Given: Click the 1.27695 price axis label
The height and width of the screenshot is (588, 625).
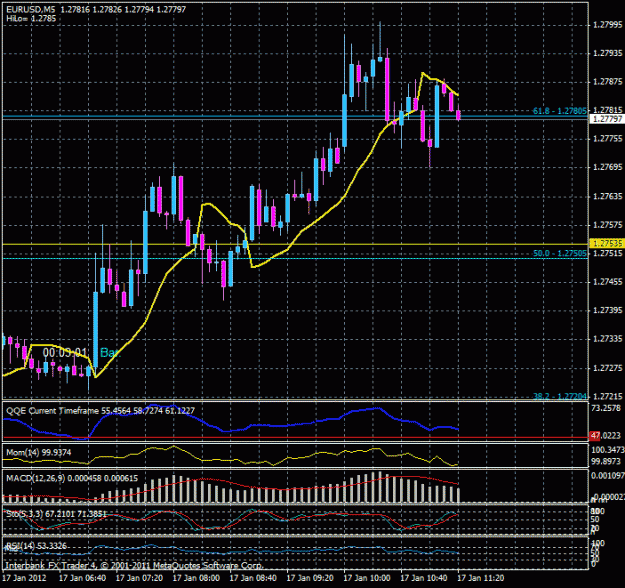Looking at the screenshot, I should tap(607, 167).
